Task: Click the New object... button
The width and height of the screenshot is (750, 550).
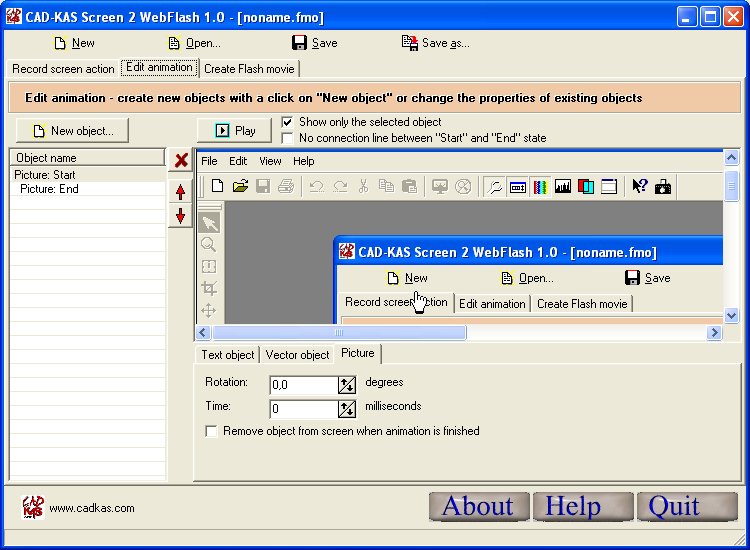Action: pos(73,131)
